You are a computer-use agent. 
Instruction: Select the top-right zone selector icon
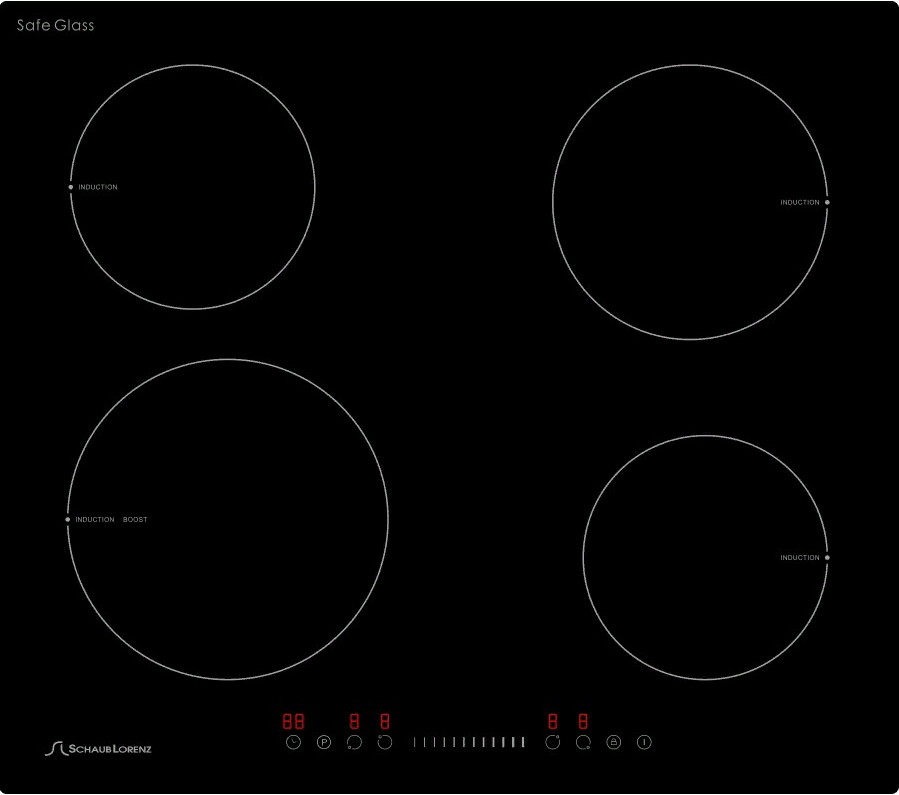pos(553,742)
